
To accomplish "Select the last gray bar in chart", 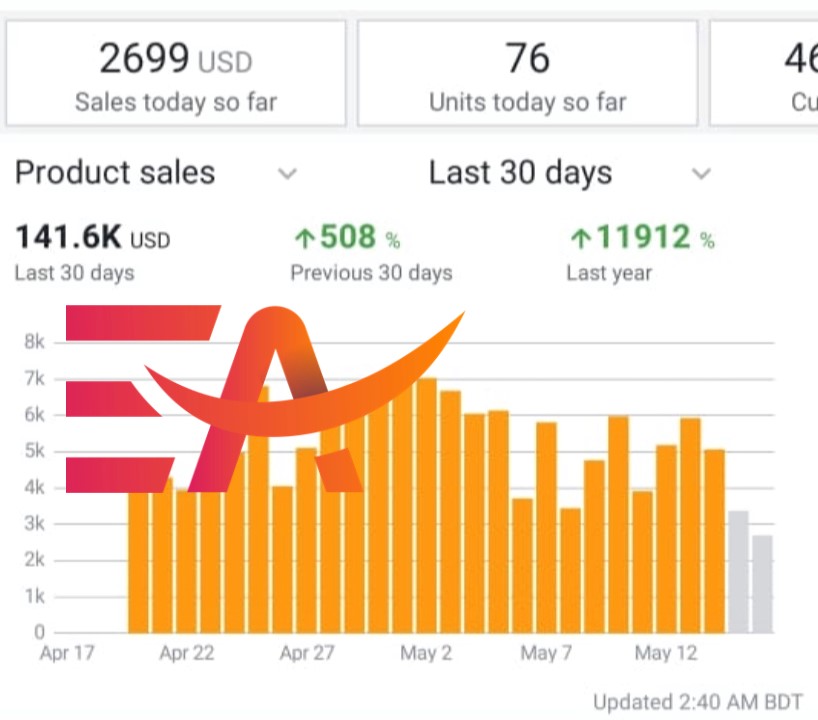I will tap(762, 584).
